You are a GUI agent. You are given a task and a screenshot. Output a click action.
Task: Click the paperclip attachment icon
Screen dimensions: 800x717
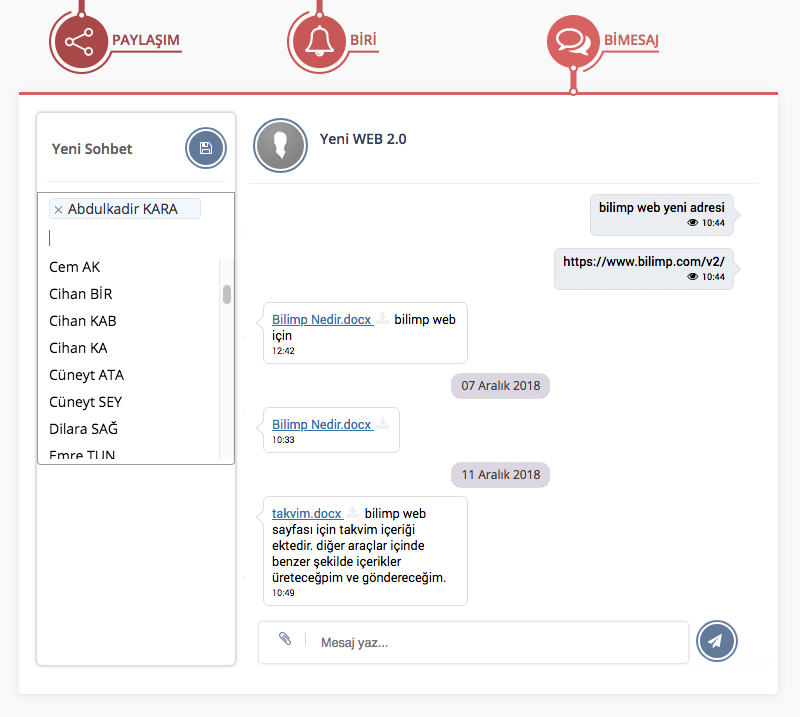pos(285,639)
